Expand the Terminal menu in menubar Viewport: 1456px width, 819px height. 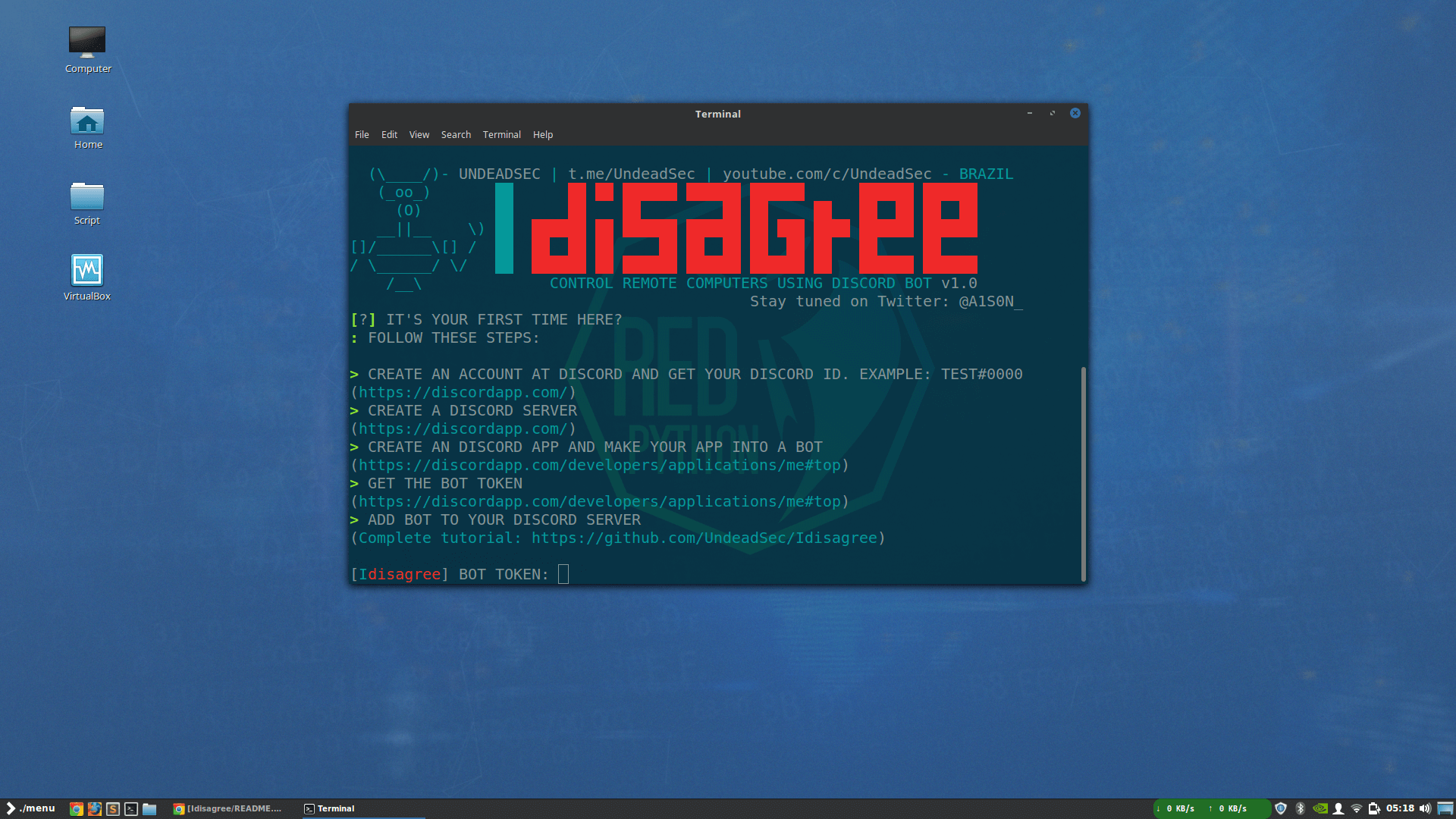pyautogui.click(x=501, y=134)
